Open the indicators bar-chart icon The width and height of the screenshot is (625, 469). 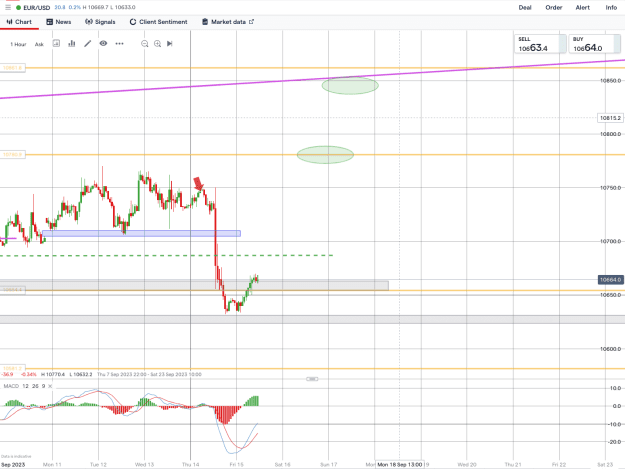click(72, 43)
